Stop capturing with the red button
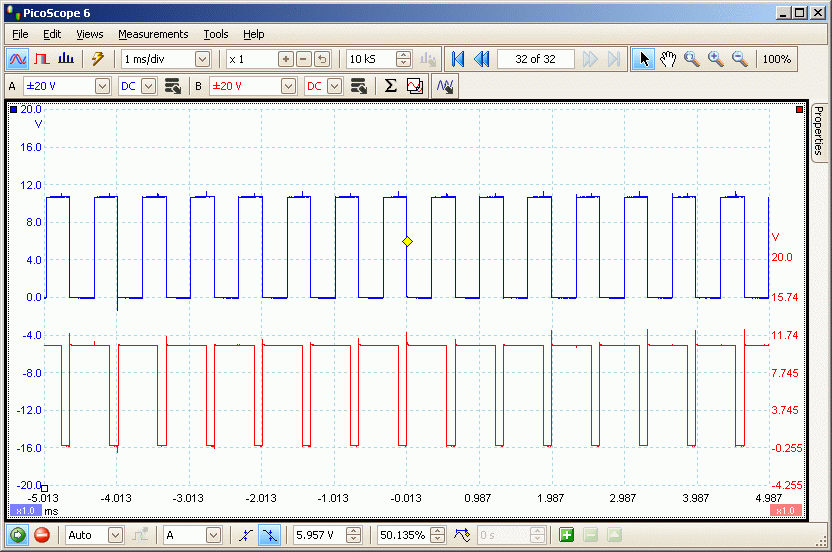The width and height of the screenshot is (832, 552). [x=42, y=535]
